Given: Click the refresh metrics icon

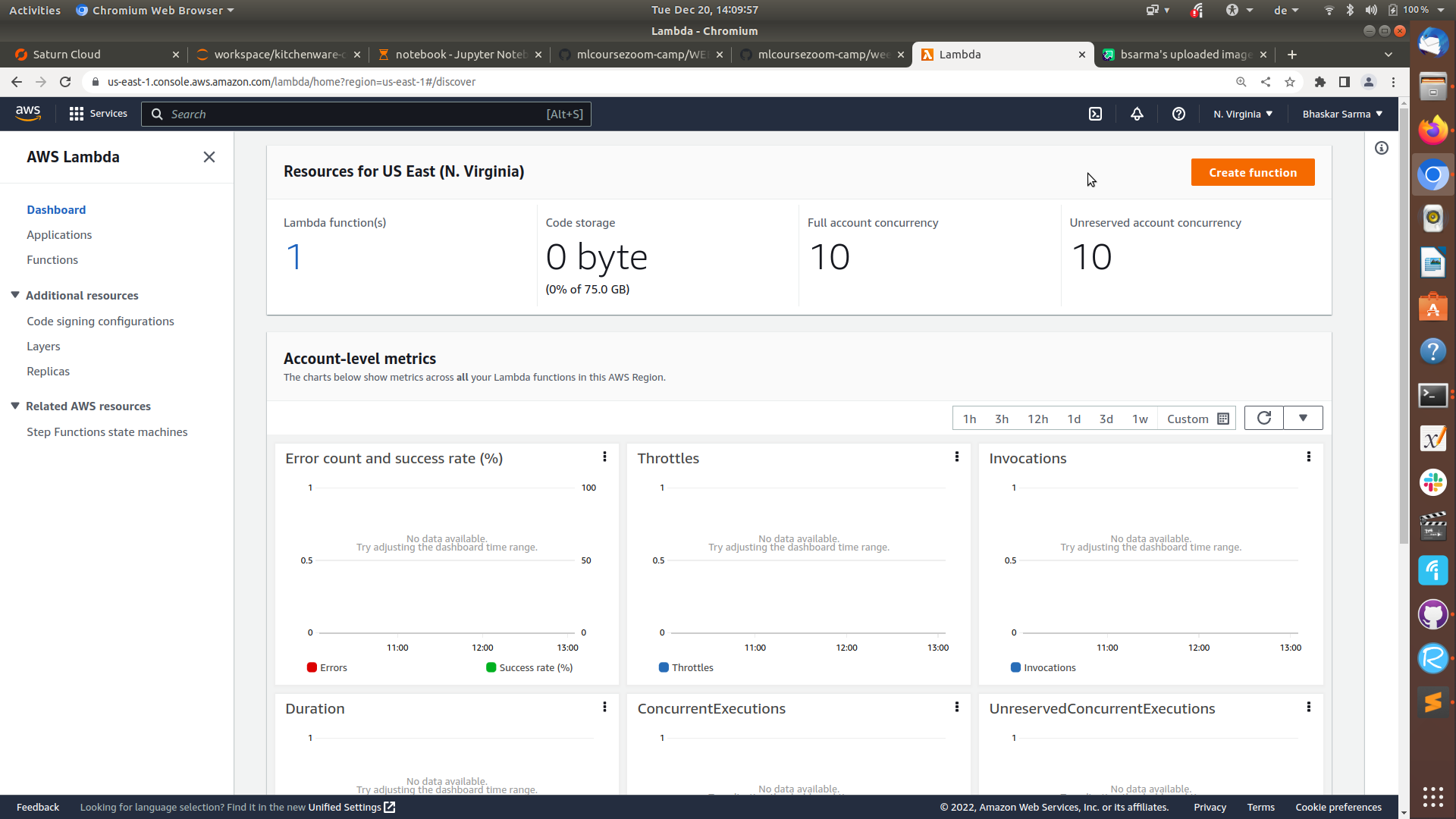Looking at the screenshot, I should pyautogui.click(x=1264, y=418).
